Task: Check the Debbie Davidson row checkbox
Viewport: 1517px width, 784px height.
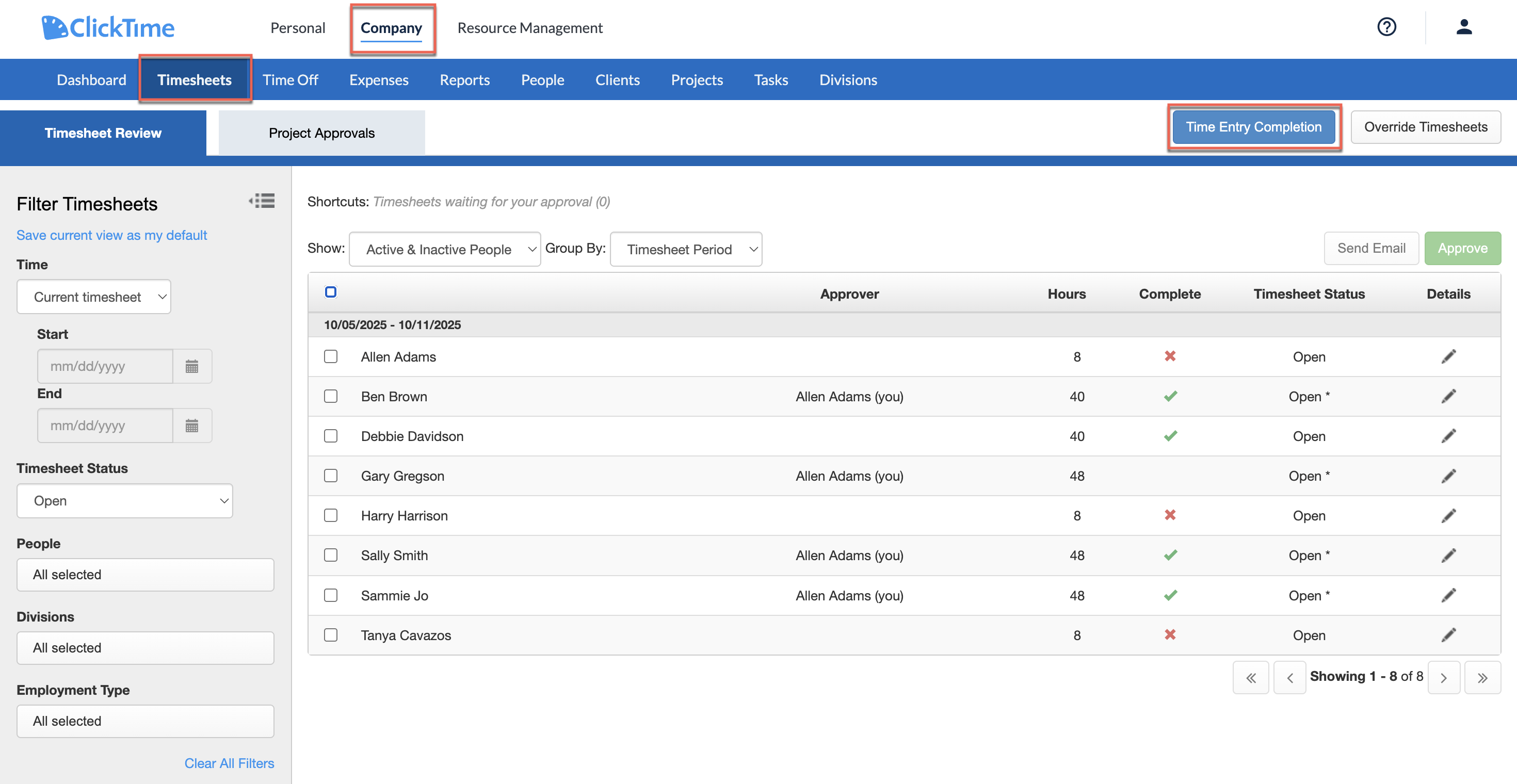Action: (331, 435)
